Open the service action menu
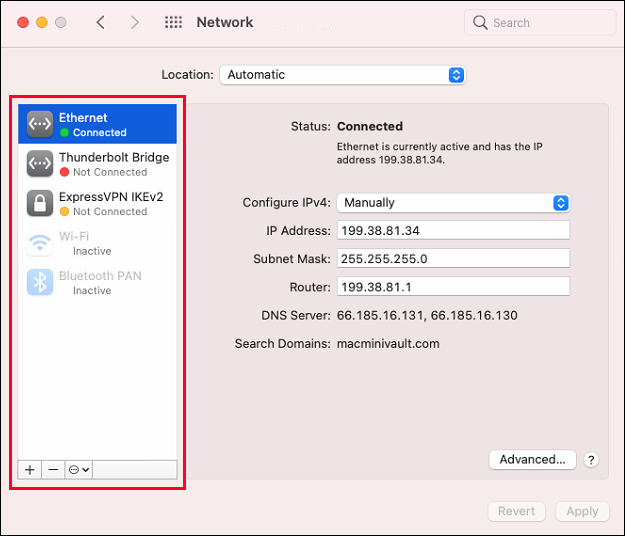This screenshot has width=625, height=536. click(x=79, y=470)
